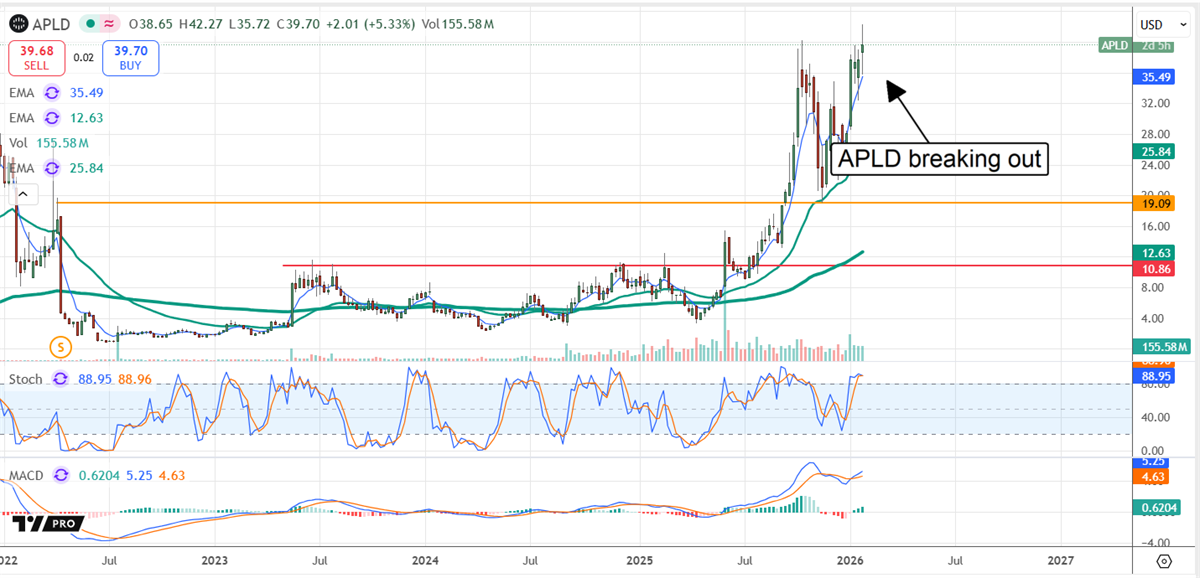Image resolution: width=1200 pixels, height=578 pixels.
Task: Refresh the EMA 12.63 indicator with its reload icon
Action: 52,117
